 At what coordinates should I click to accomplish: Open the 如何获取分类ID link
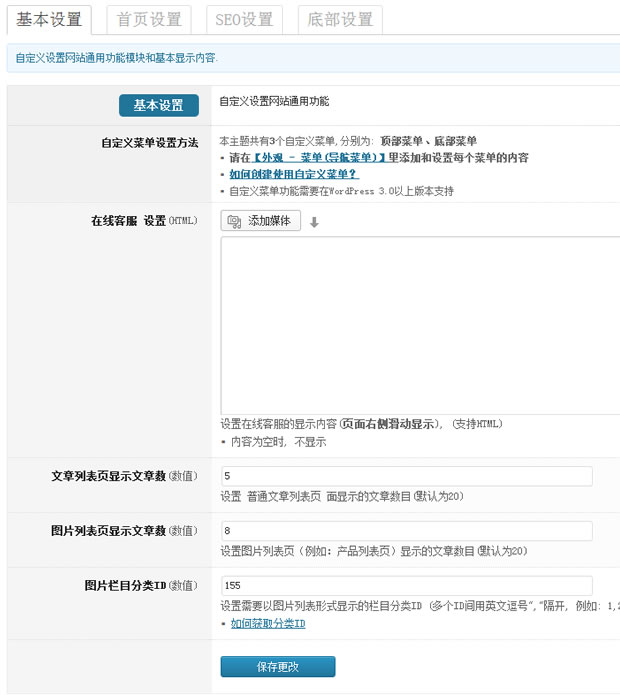click(x=267, y=624)
